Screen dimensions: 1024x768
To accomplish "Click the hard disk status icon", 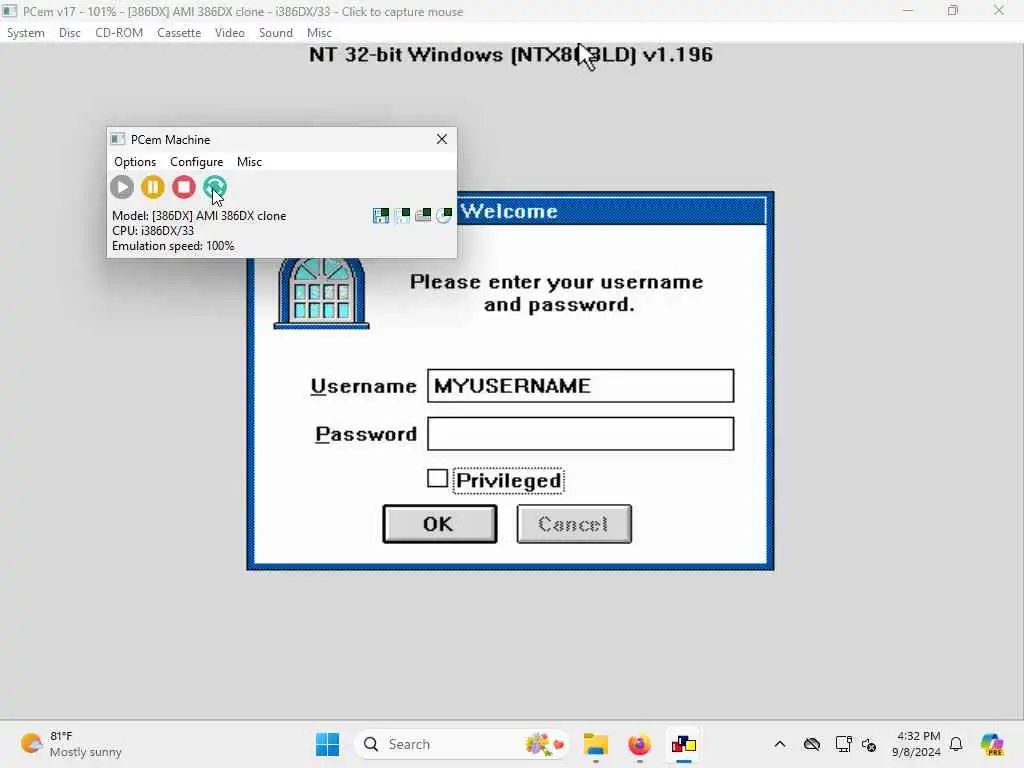I will pos(423,215).
